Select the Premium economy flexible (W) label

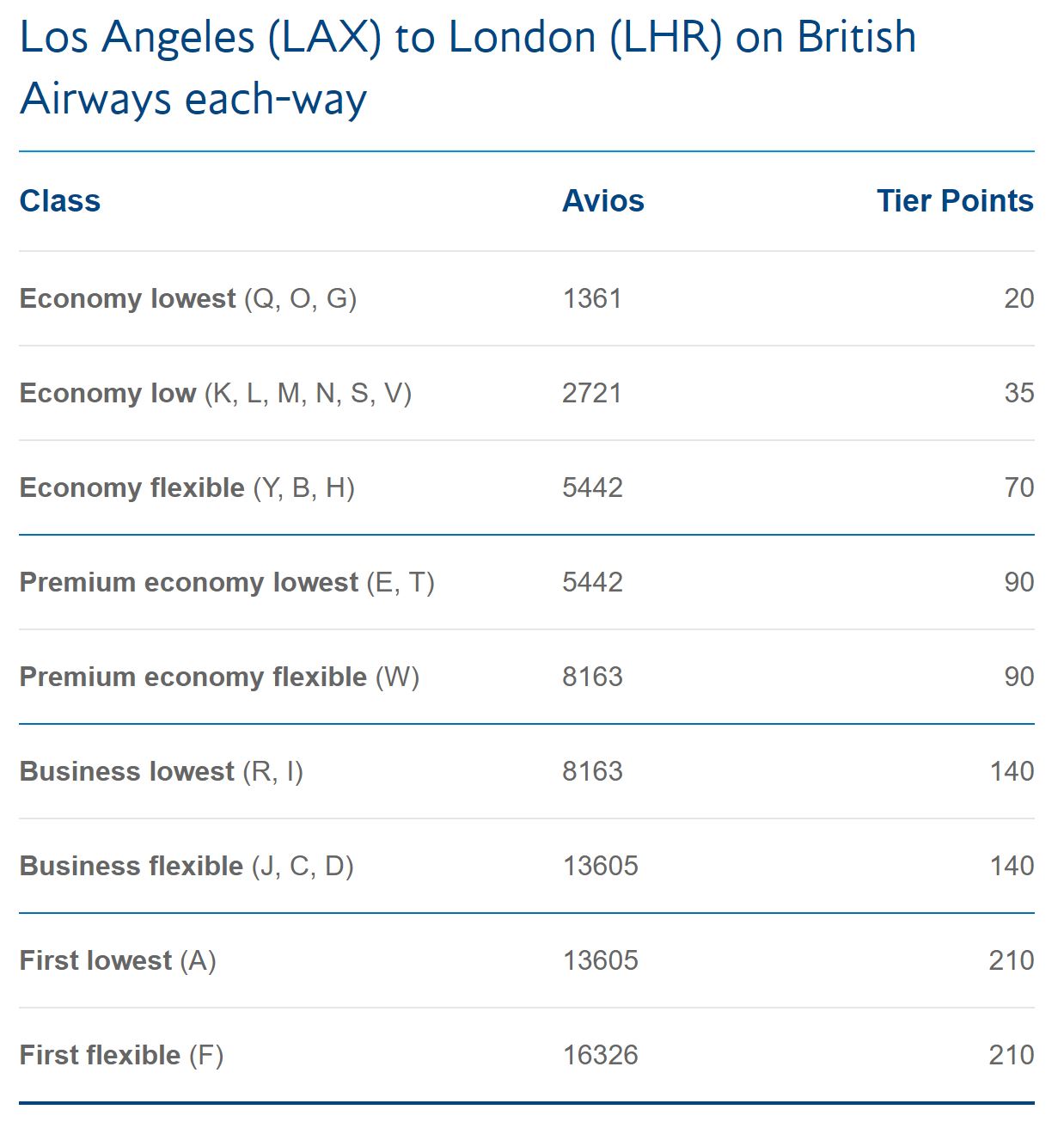219,677
